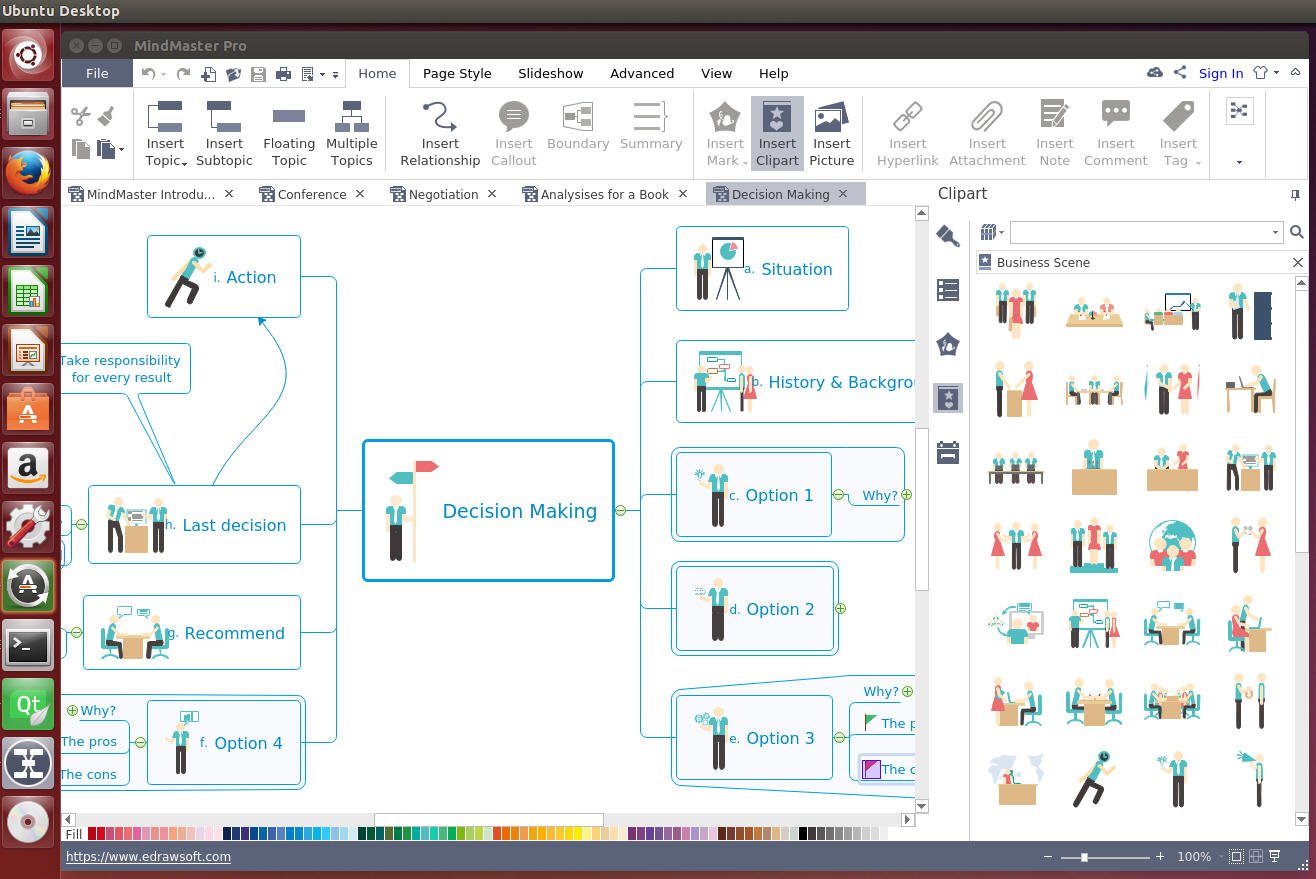Expand the Option 2 subtopics
The height and width of the screenshot is (879, 1316).
tap(841, 608)
